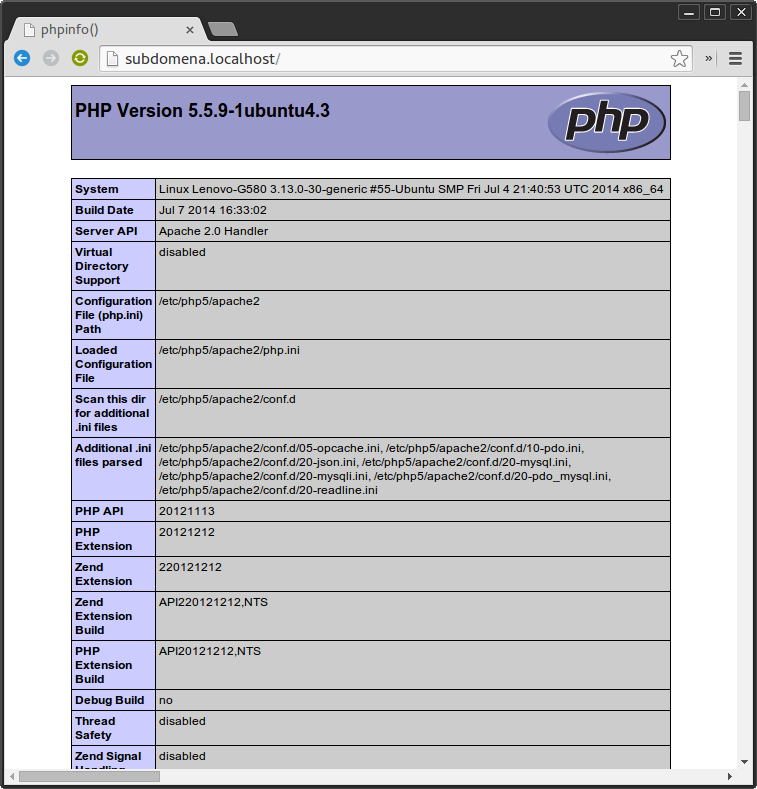757x789 pixels.
Task: Click the PHP API label
Action: pos(99,511)
